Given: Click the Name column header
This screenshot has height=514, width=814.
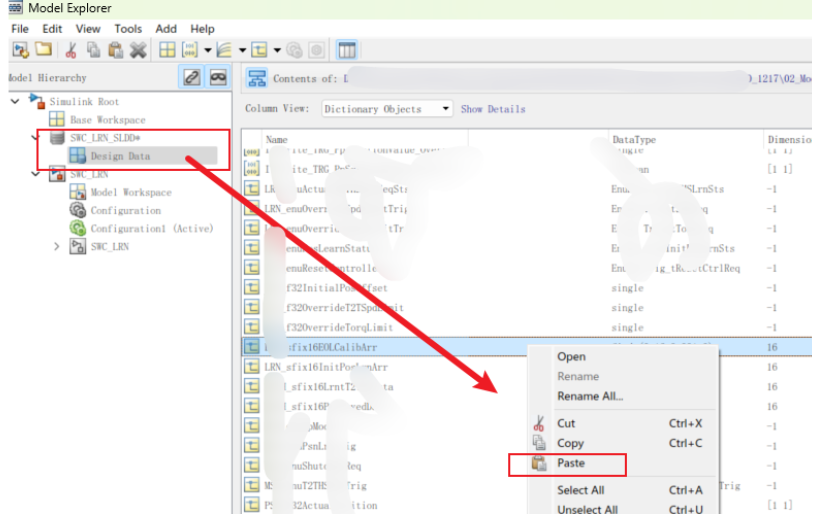Looking at the screenshot, I should point(277,140).
